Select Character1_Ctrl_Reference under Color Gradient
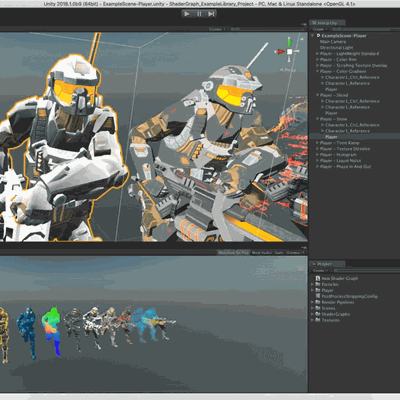The image size is (400, 400). 352,77
